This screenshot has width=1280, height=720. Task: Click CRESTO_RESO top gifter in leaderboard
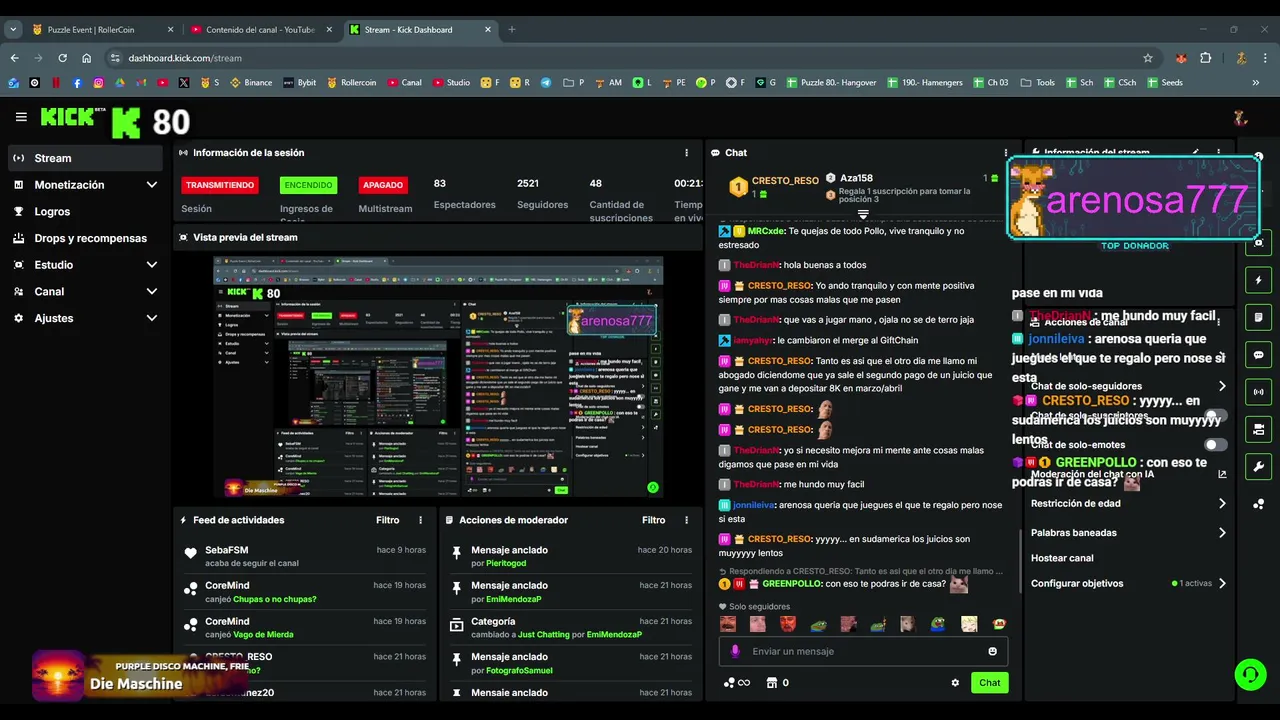(x=784, y=181)
